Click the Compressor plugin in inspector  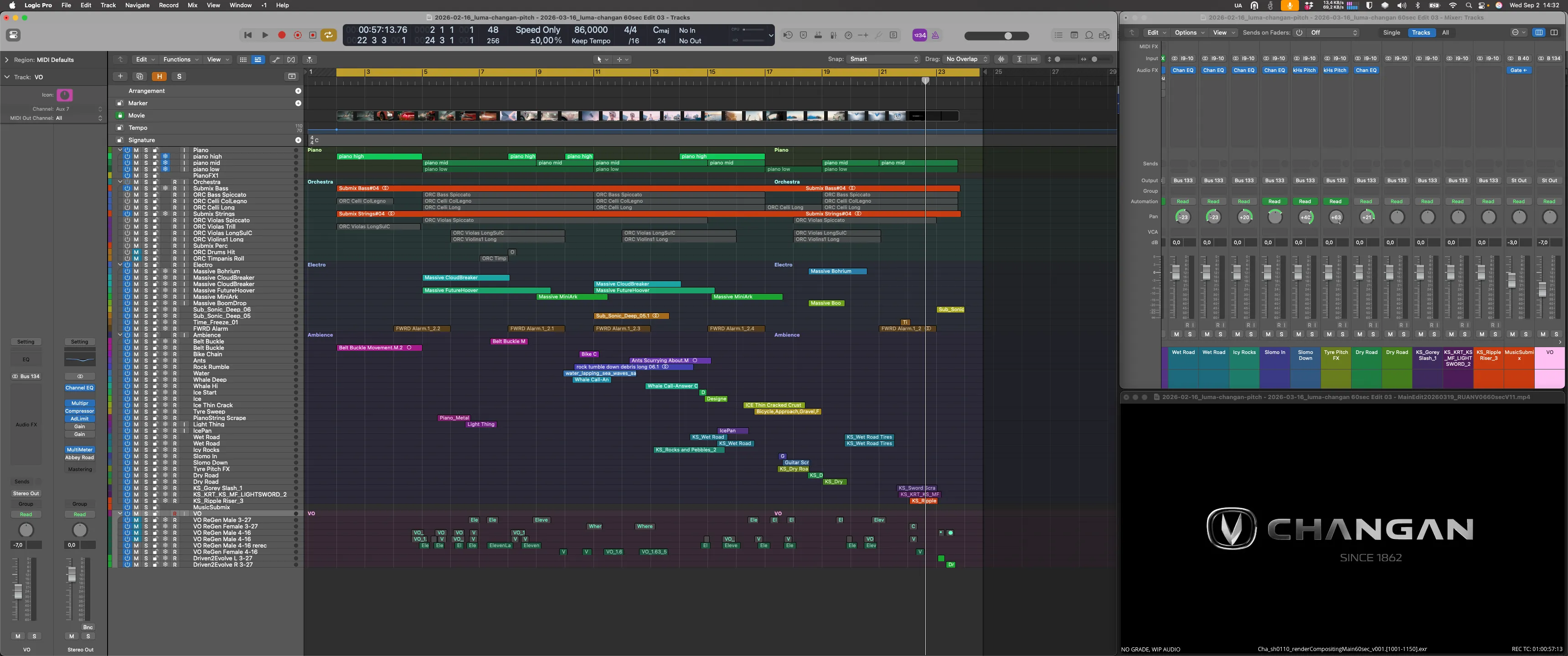coord(80,411)
